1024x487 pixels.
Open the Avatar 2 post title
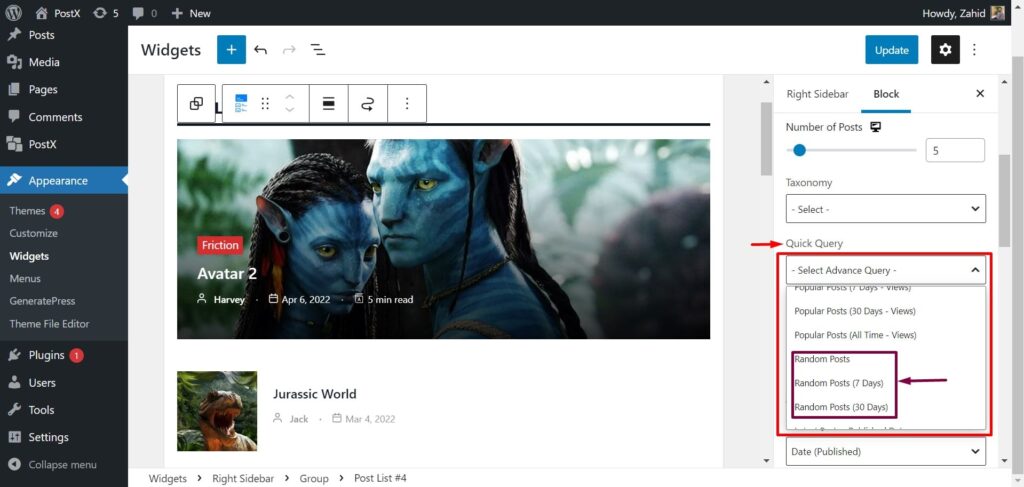(227, 274)
